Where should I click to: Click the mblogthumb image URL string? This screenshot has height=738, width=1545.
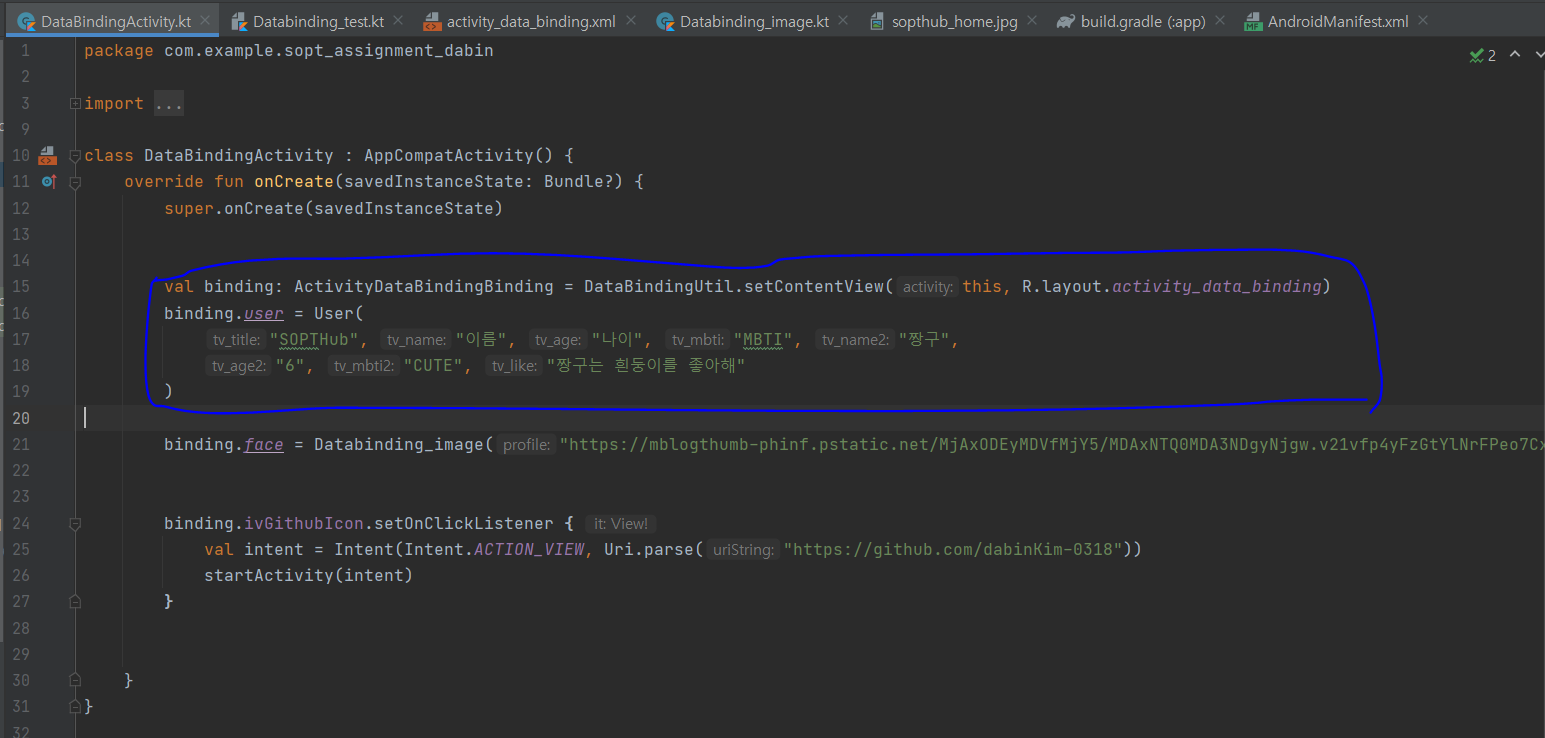click(1051, 444)
